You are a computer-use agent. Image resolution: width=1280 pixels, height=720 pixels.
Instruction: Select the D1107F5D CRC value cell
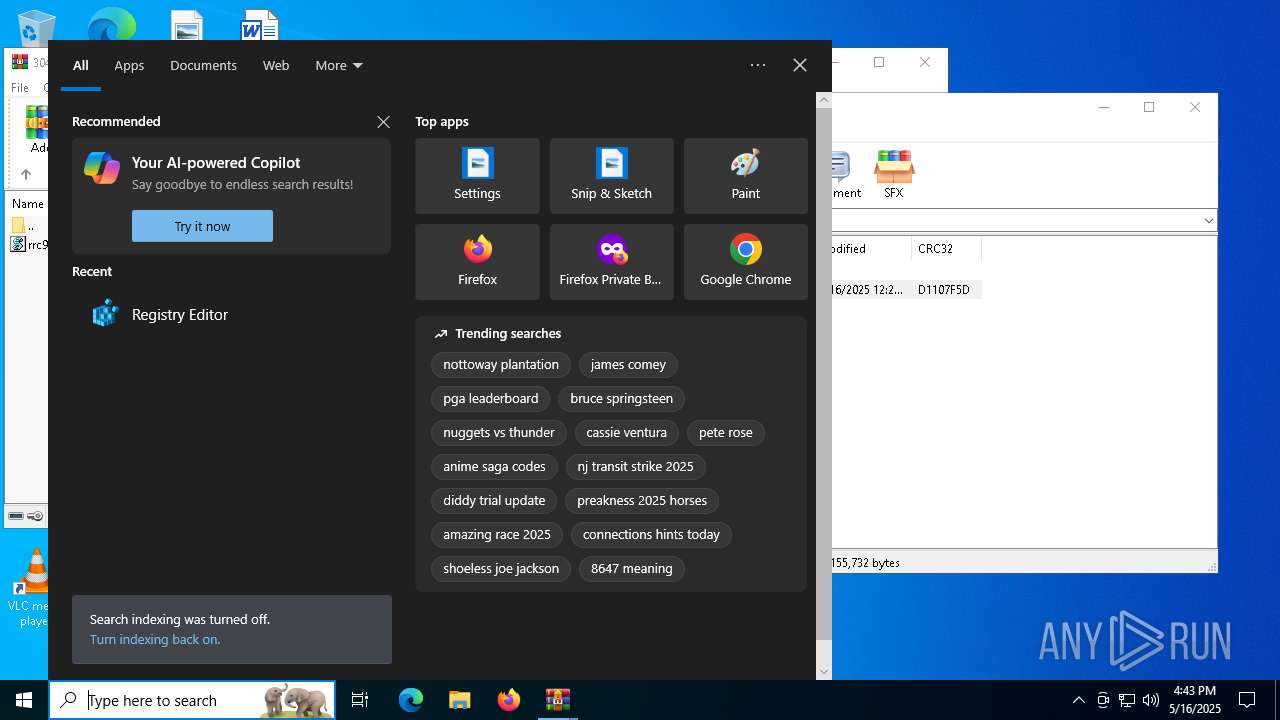coord(944,290)
